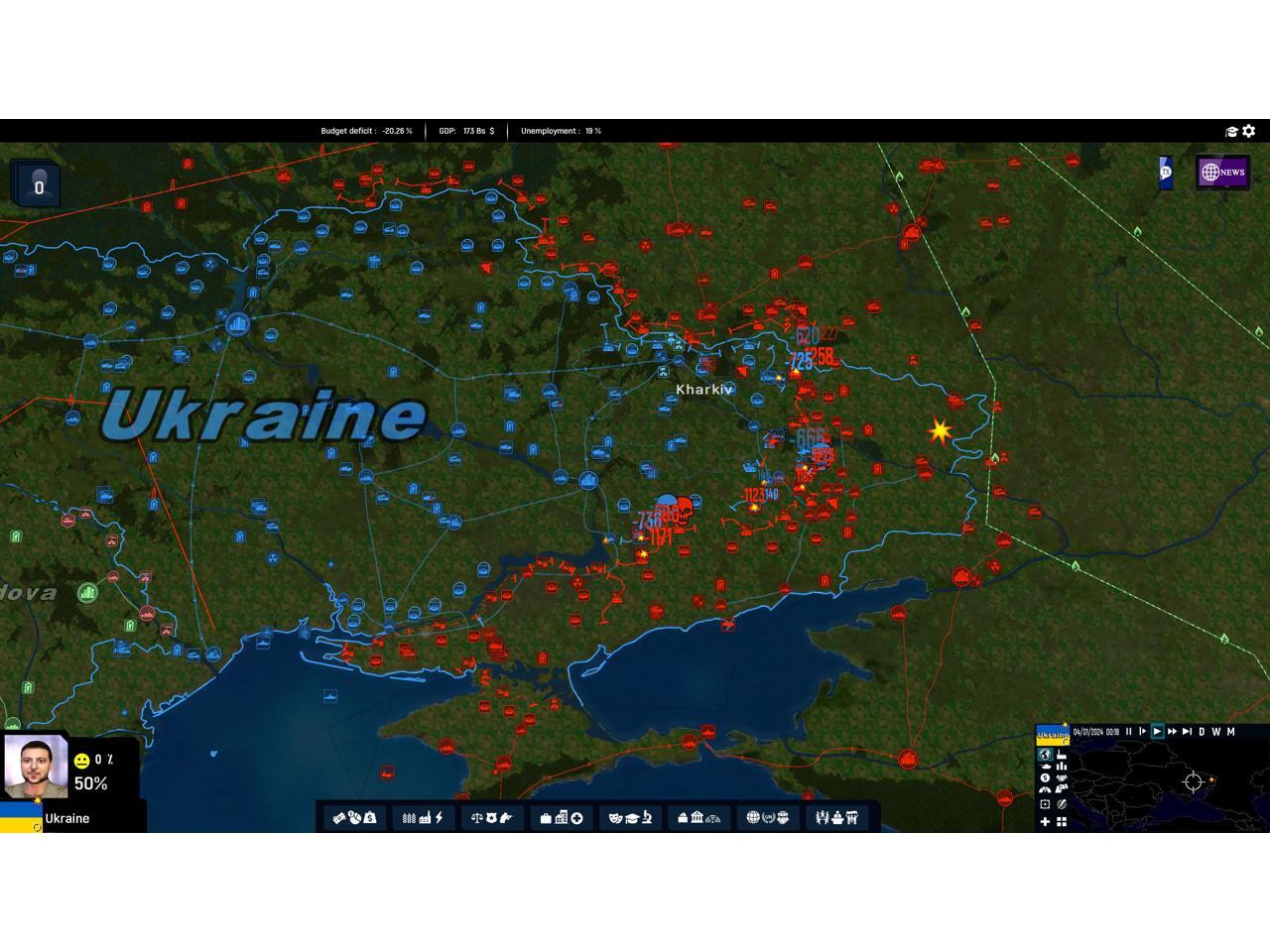The image size is (1270, 952).
Task: Click the Ukraine flag above the minimap
Action: (1053, 735)
